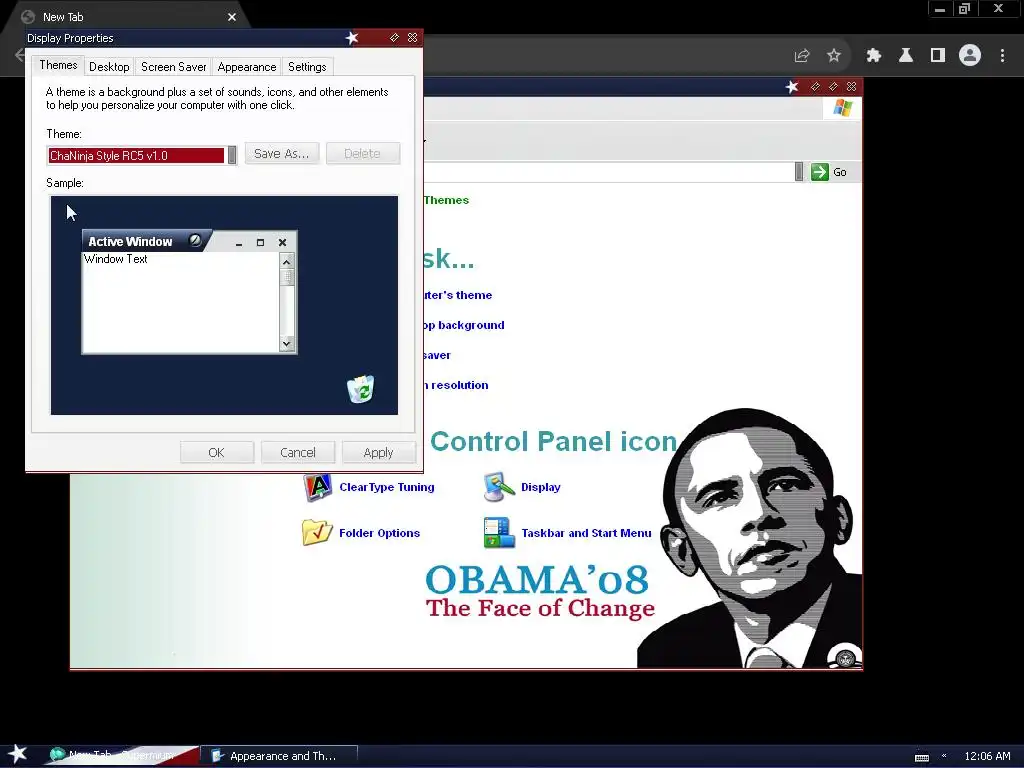
Task: Toggle the browser side panel icon
Action: (x=938, y=56)
